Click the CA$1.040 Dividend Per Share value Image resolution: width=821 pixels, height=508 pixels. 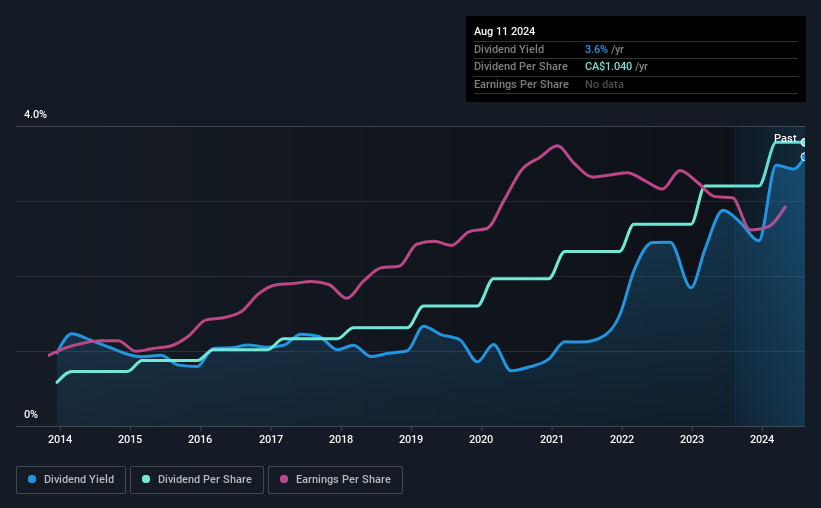pyautogui.click(x=608, y=67)
